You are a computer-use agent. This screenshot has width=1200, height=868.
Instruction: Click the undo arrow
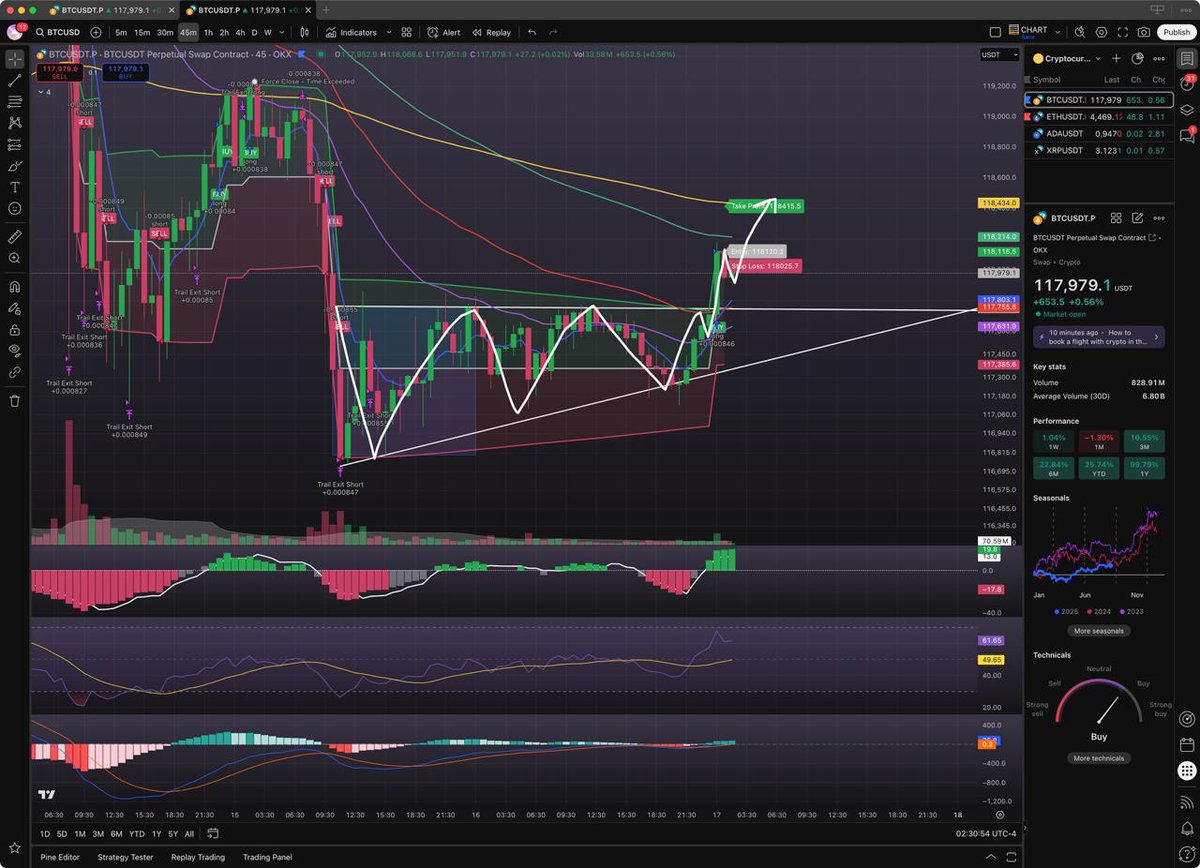532,32
